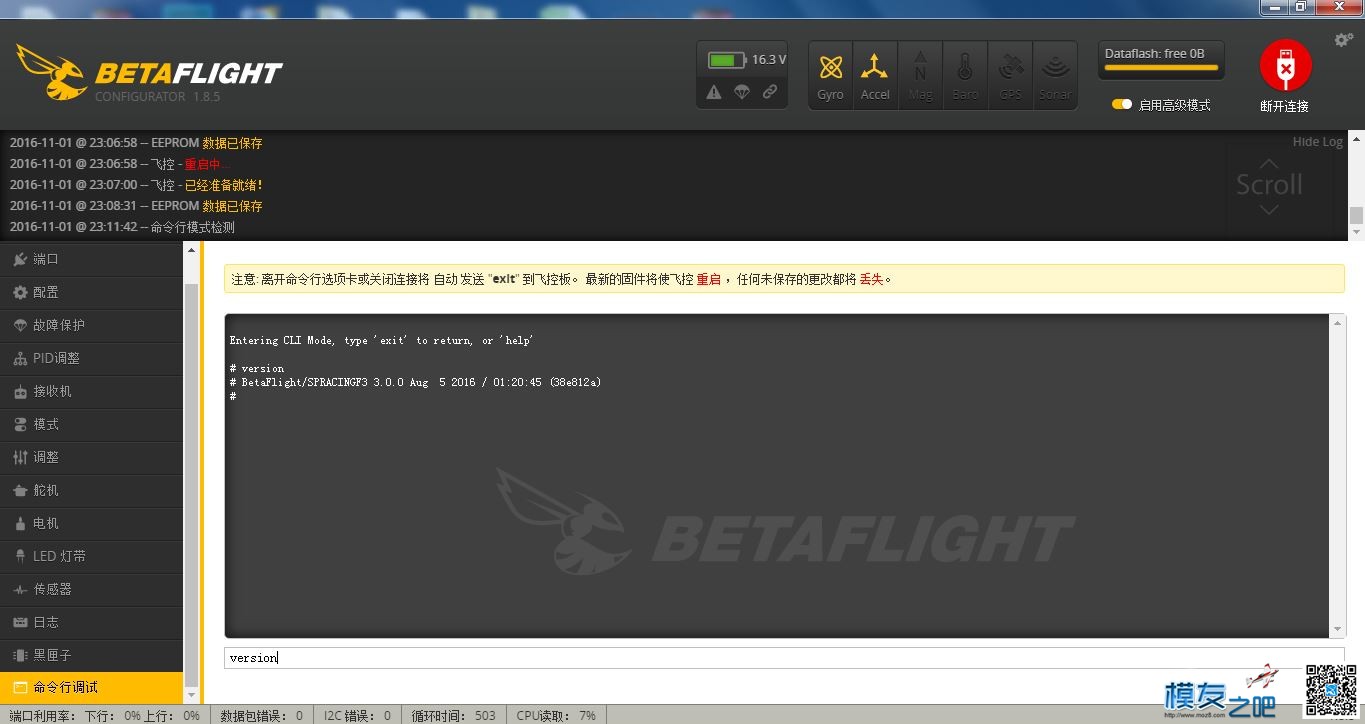Image resolution: width=1365 pixels, height=724 pixels.
Task: Click the 'Entering CLI Mode' output line
Action: tap(381, 340)
